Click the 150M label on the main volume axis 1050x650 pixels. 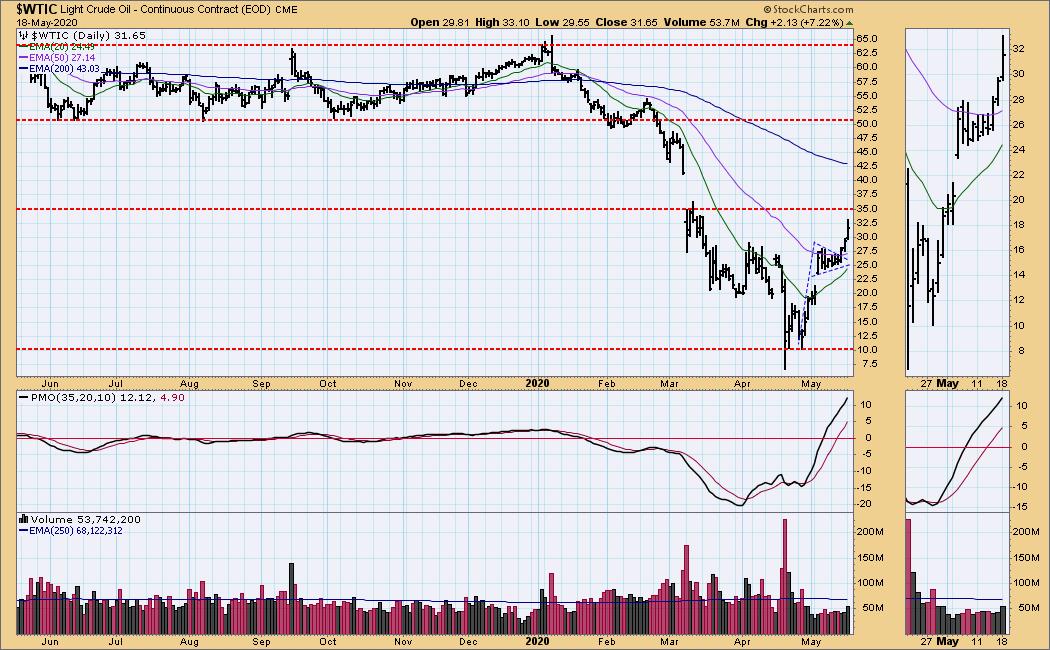(871, 558)
